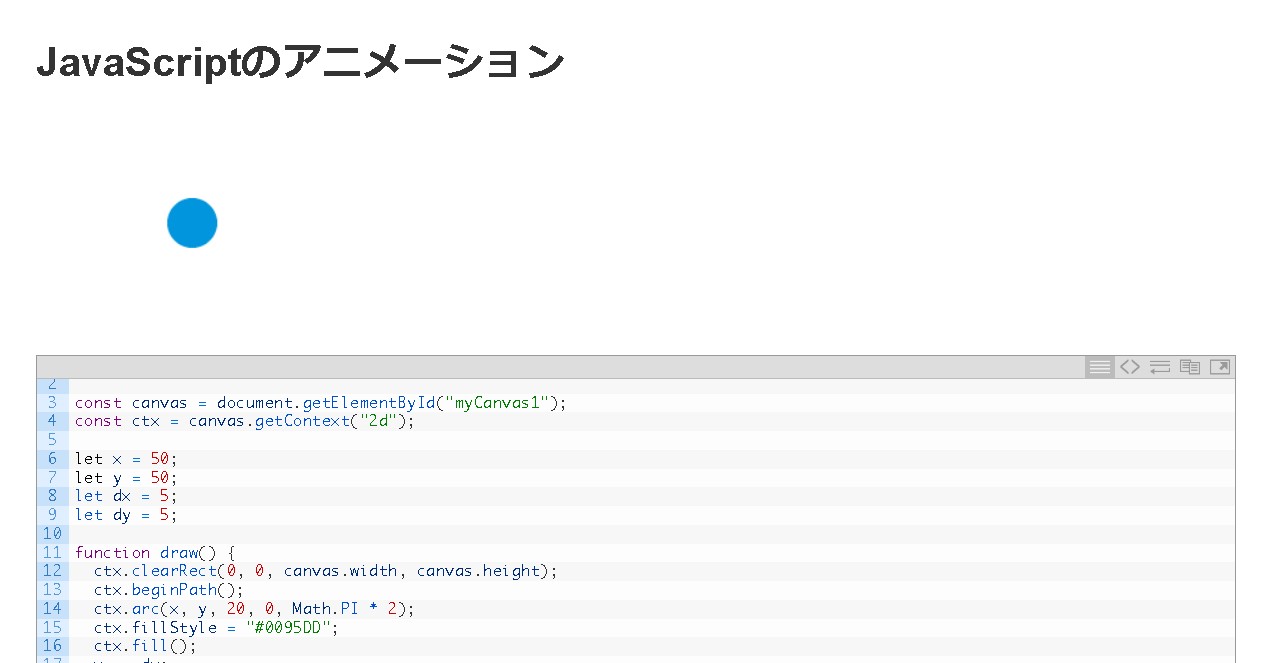Click the getContext method name in the code

(302, 421)
